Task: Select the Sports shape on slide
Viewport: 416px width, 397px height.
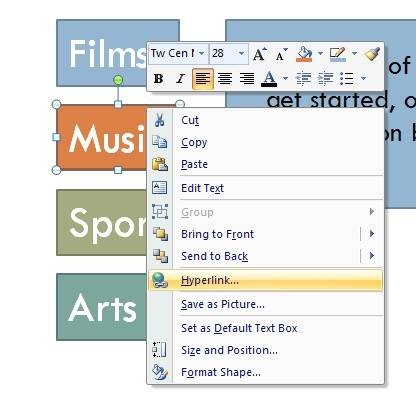Action: click(102, 223)
